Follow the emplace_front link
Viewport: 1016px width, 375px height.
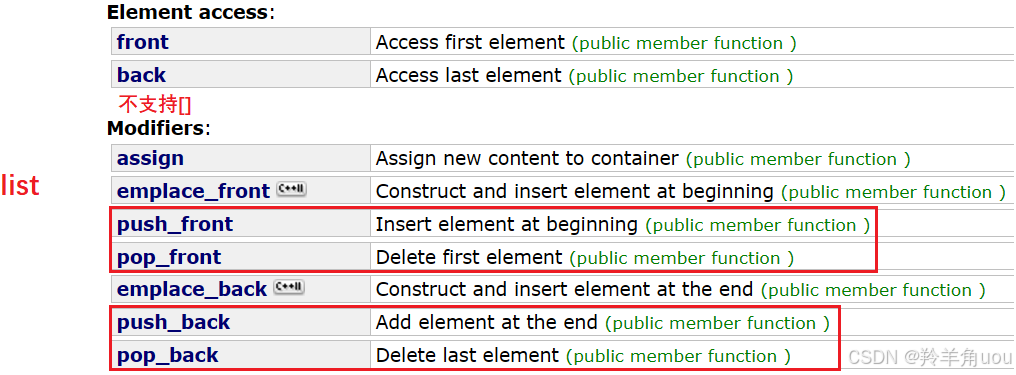(193, 192)
